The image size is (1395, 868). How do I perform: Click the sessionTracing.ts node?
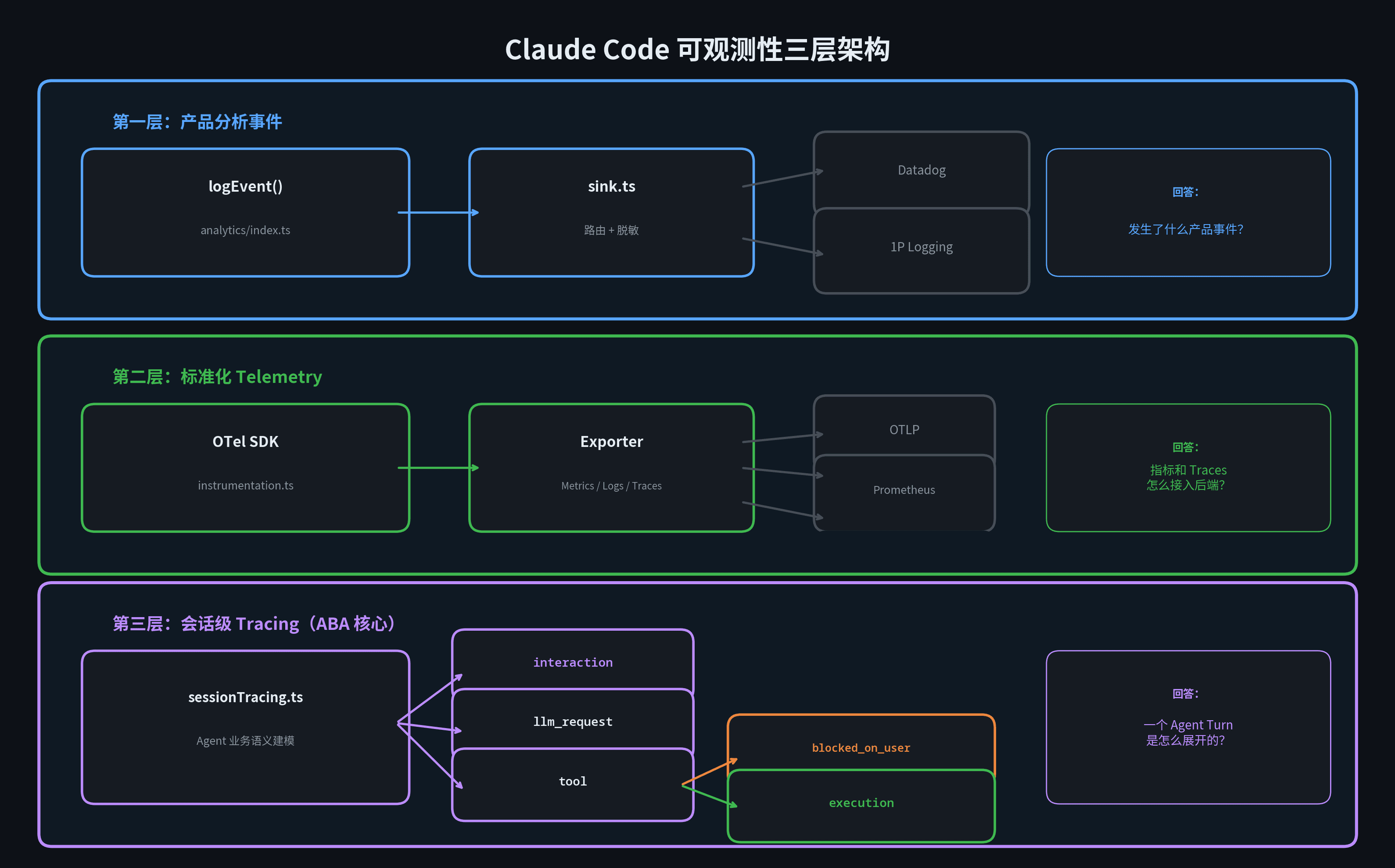click(245, 727)
